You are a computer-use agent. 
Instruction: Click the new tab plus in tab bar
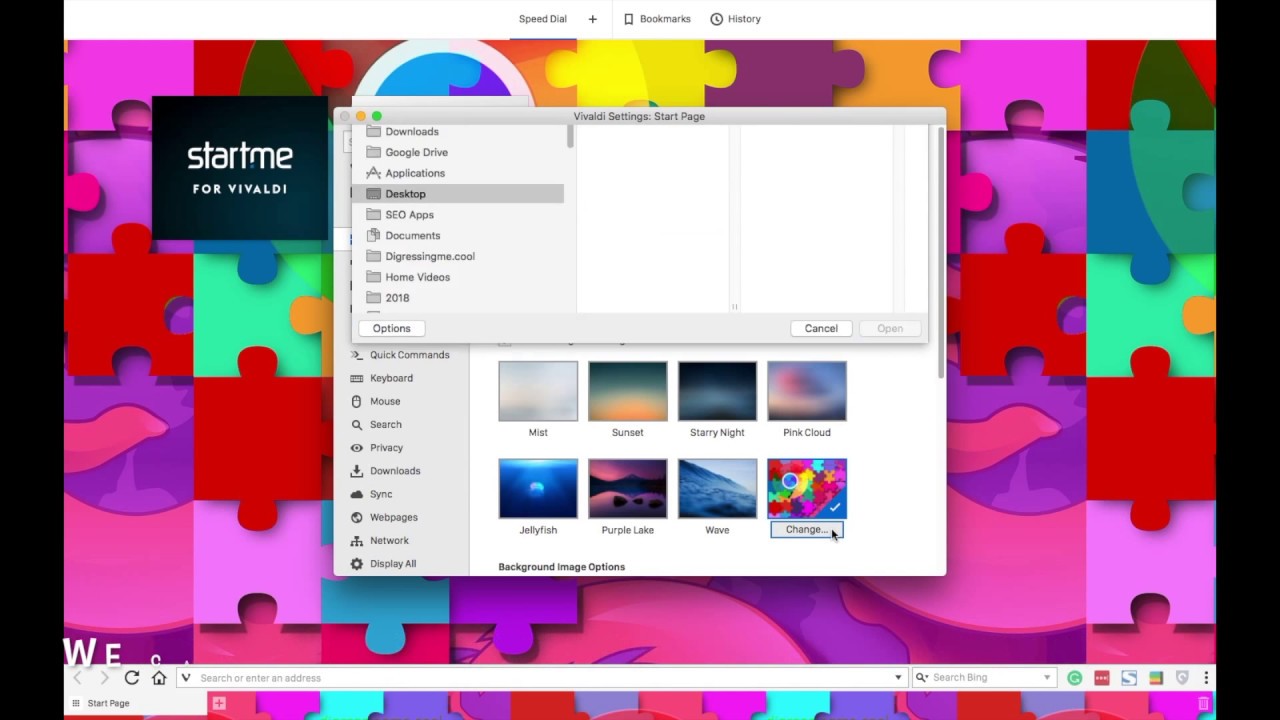click(219, 703)
